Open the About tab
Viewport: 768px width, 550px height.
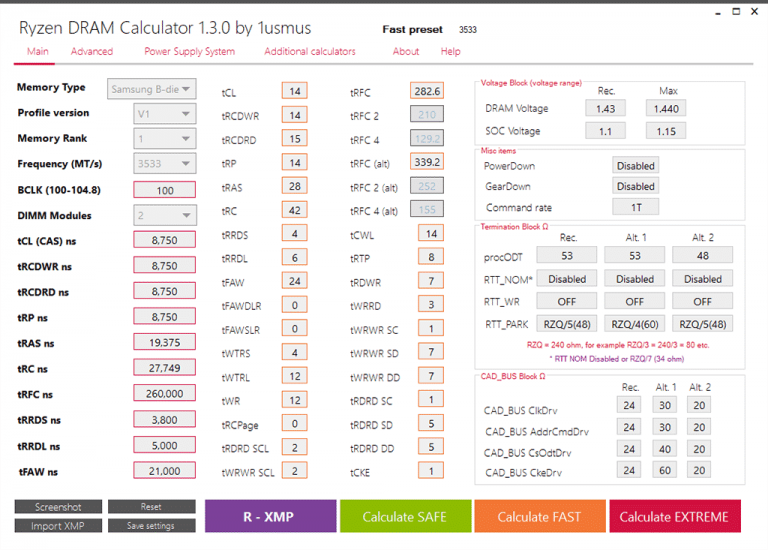pos(406,51)
